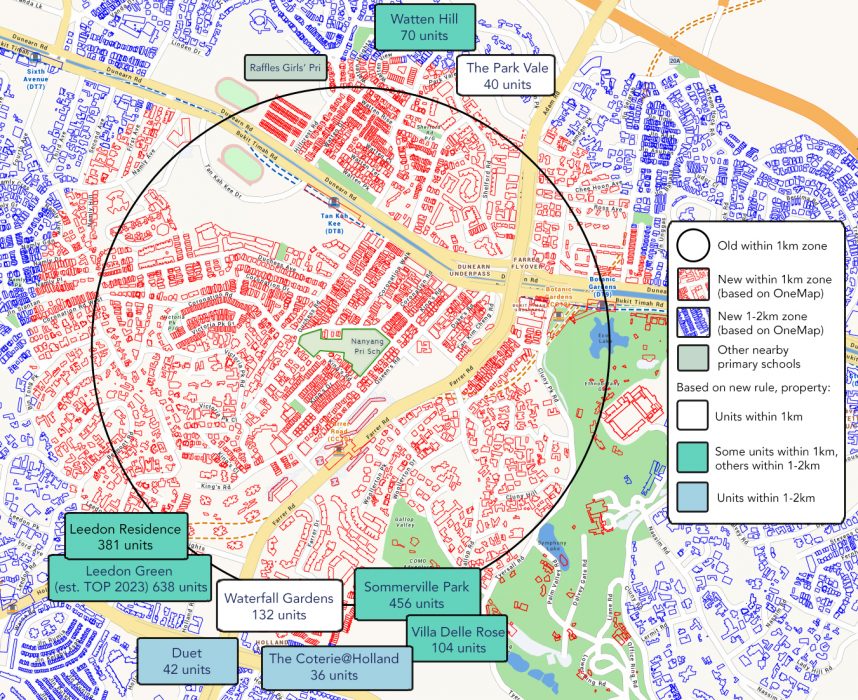The image size is (858, 700).
Task: Click the Fan Kah Kee Dr road label
Action: [223, 182]
